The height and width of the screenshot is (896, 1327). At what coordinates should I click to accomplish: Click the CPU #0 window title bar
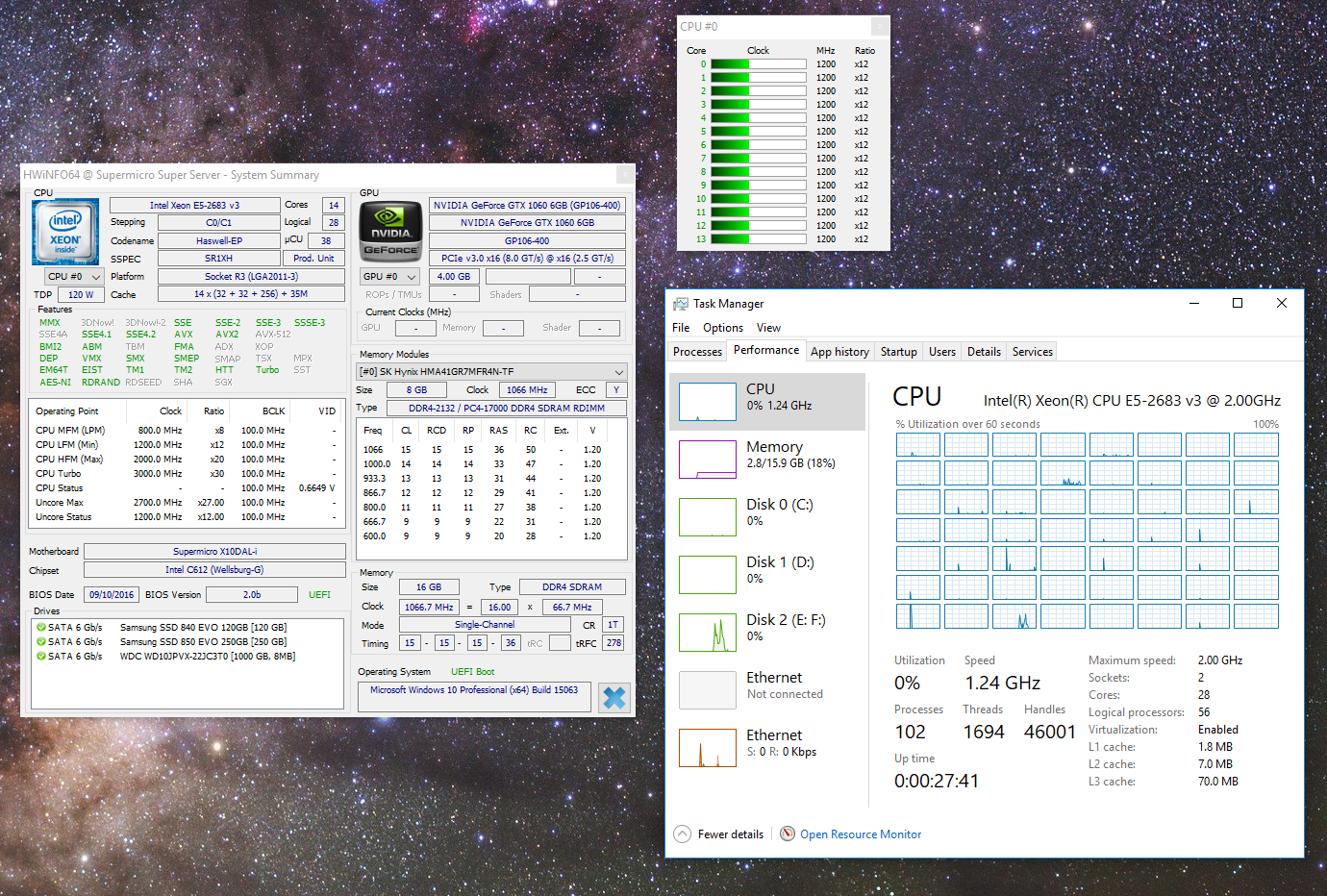784,27
